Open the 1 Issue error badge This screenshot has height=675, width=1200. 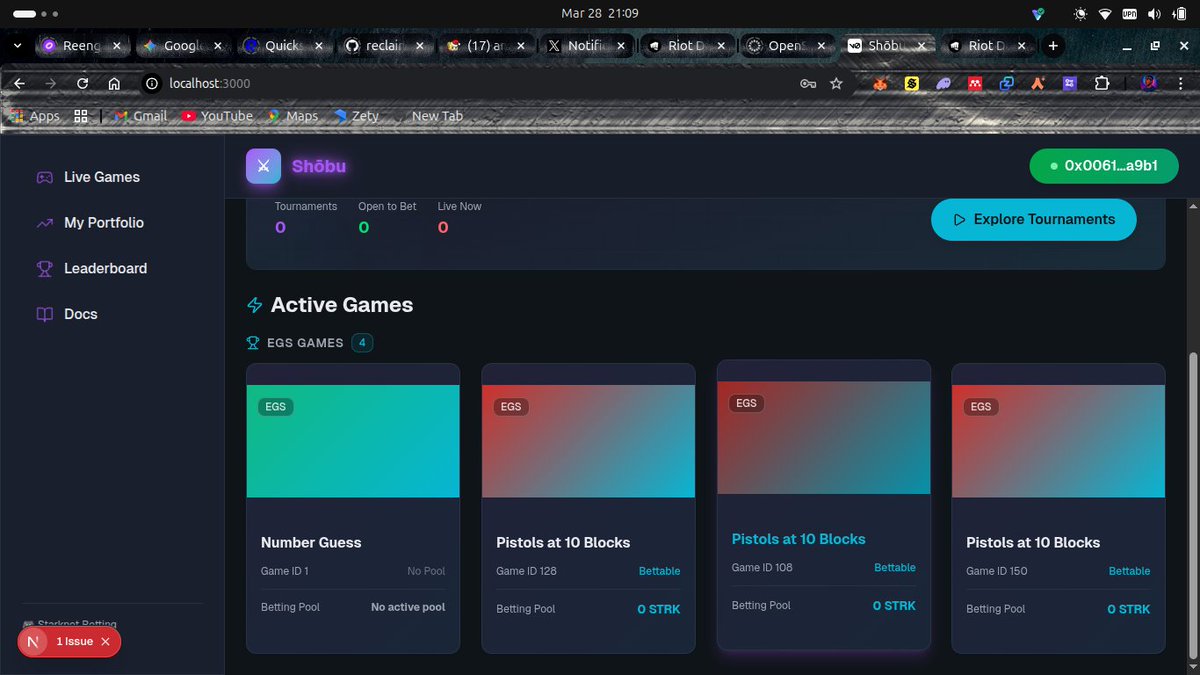74,642
